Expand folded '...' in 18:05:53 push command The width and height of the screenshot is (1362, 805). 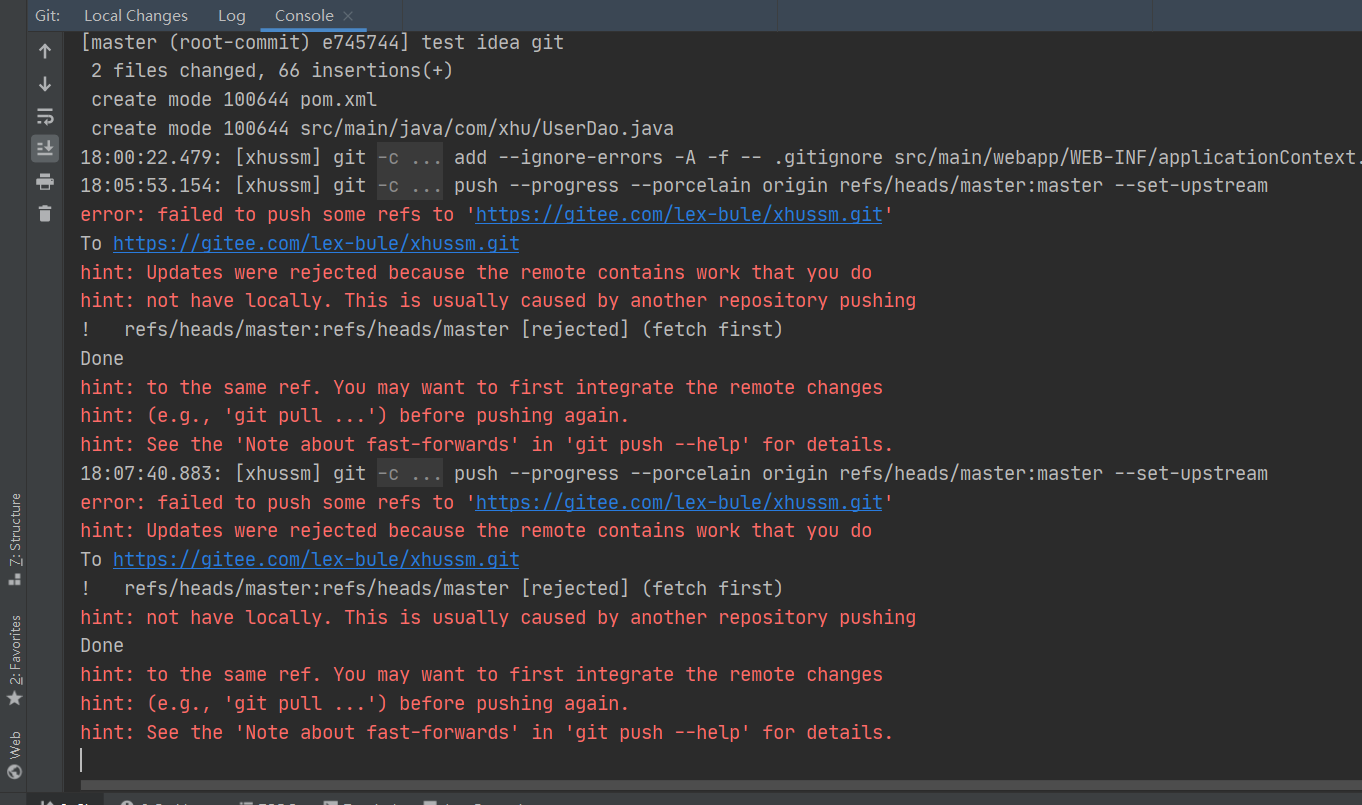point(410,186)
